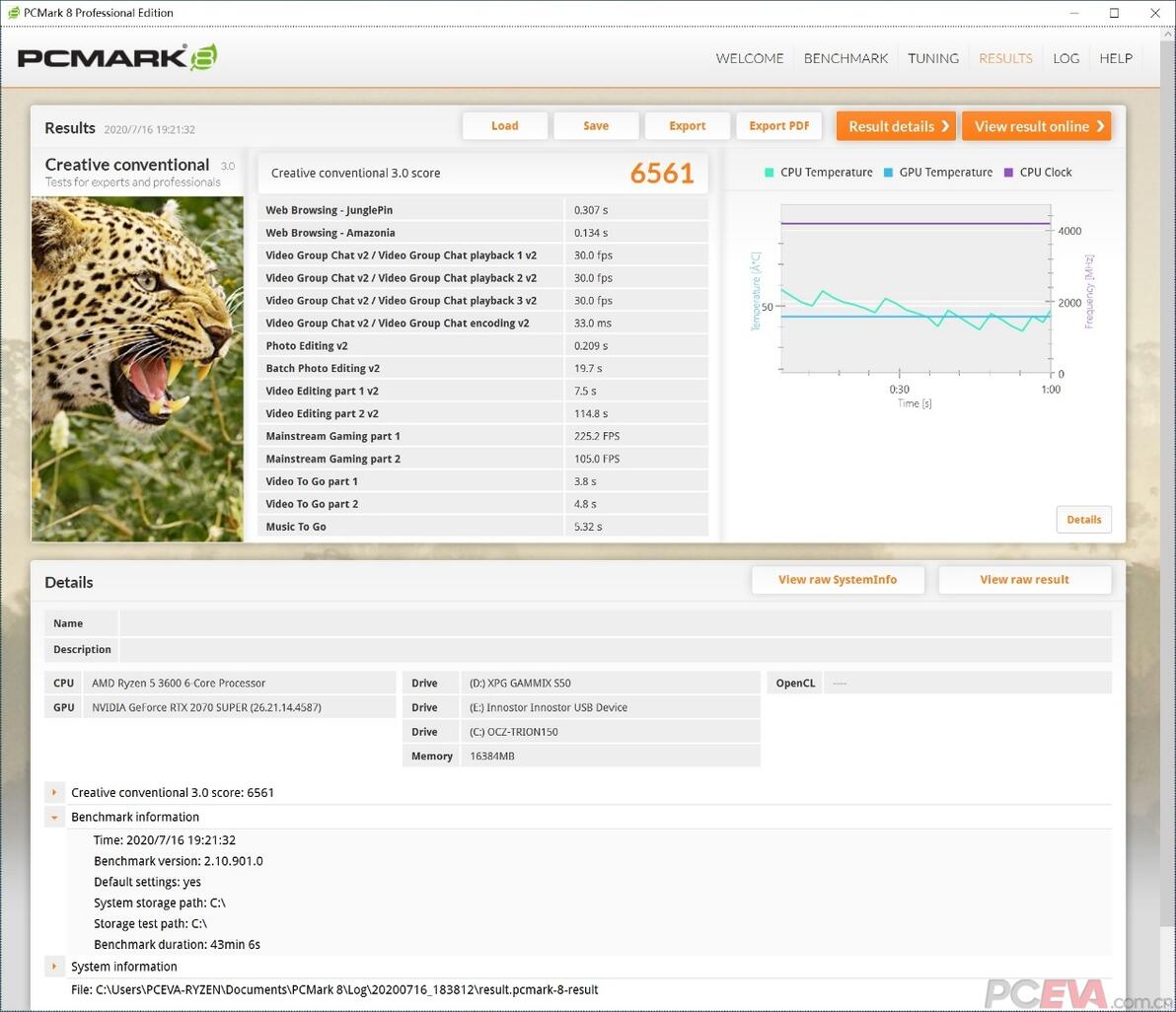Click the OCZ-TRION150 drive entry
The image size is (1176, 1012).
tap(514, 732)
